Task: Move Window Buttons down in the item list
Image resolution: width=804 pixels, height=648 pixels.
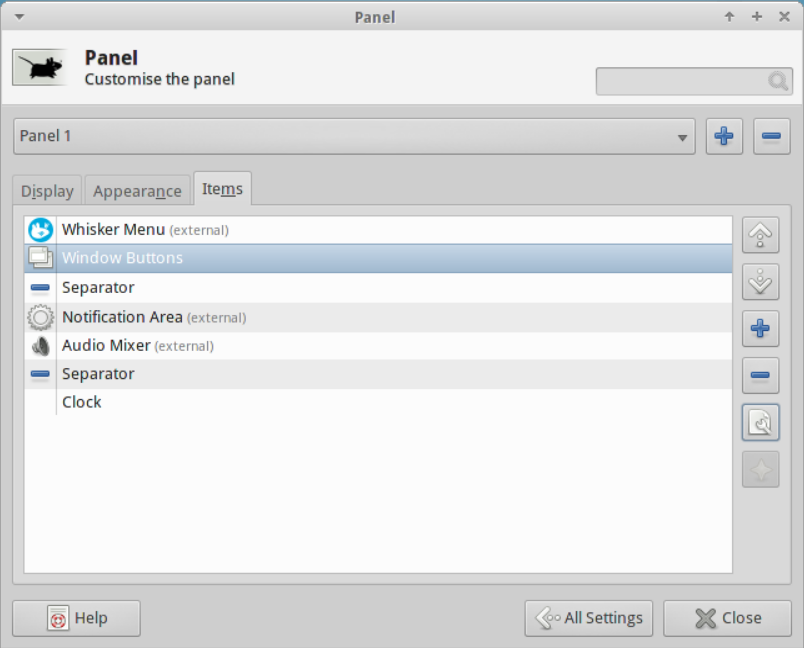Action: pyautogui.click(x=760, y=282)
